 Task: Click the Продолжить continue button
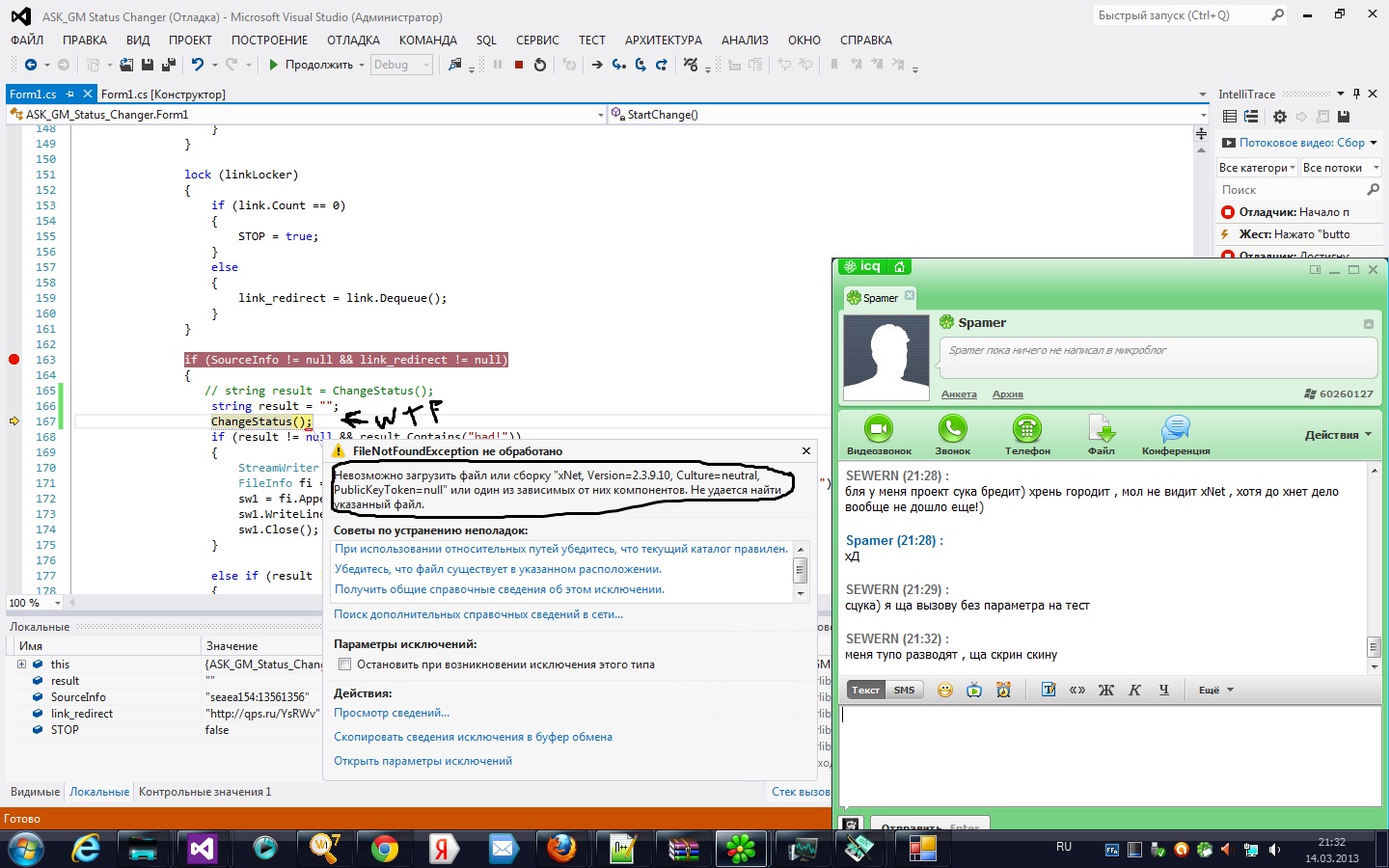[x=311, y=65]
